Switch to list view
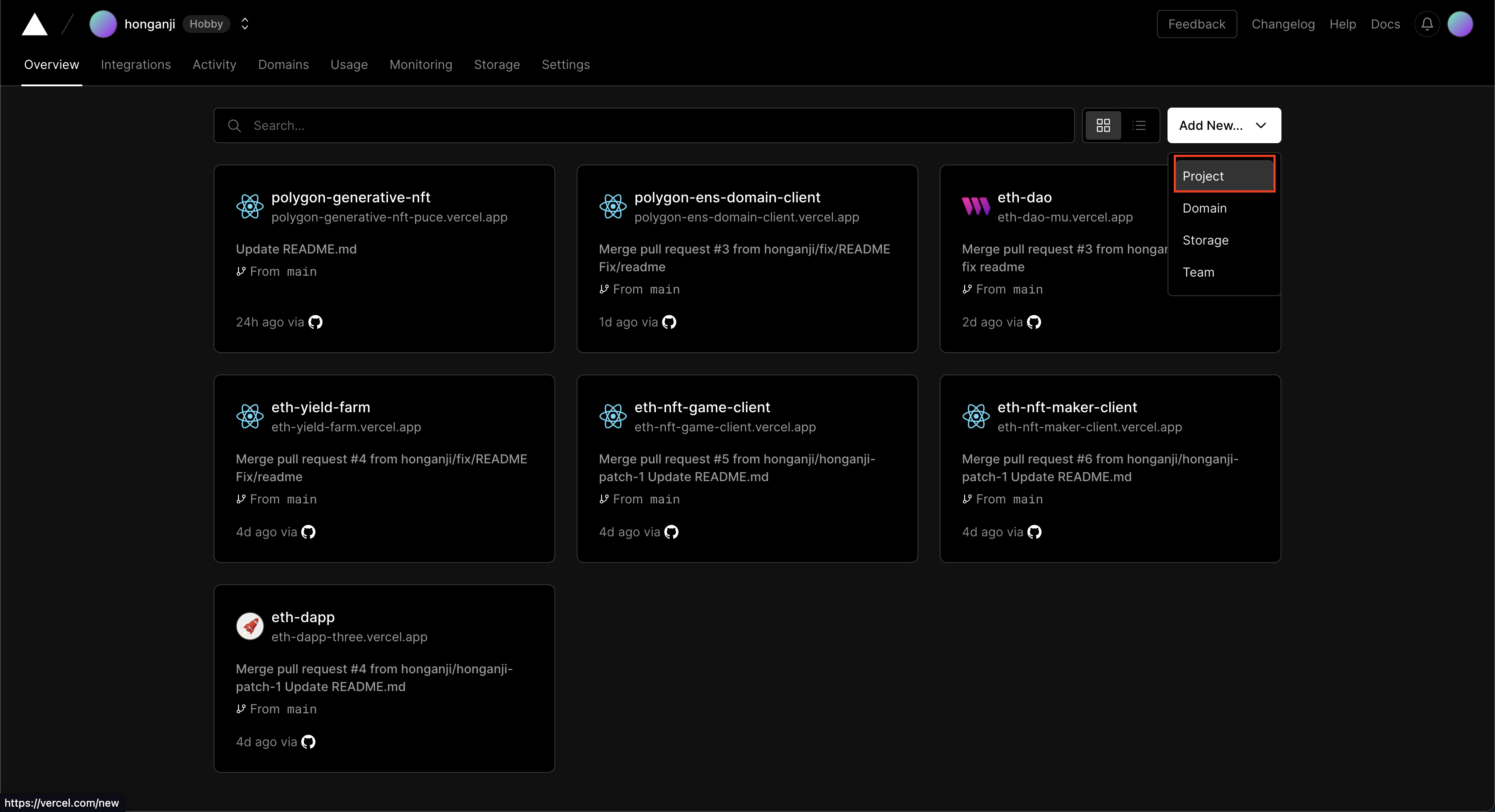 coord(1139,125)
